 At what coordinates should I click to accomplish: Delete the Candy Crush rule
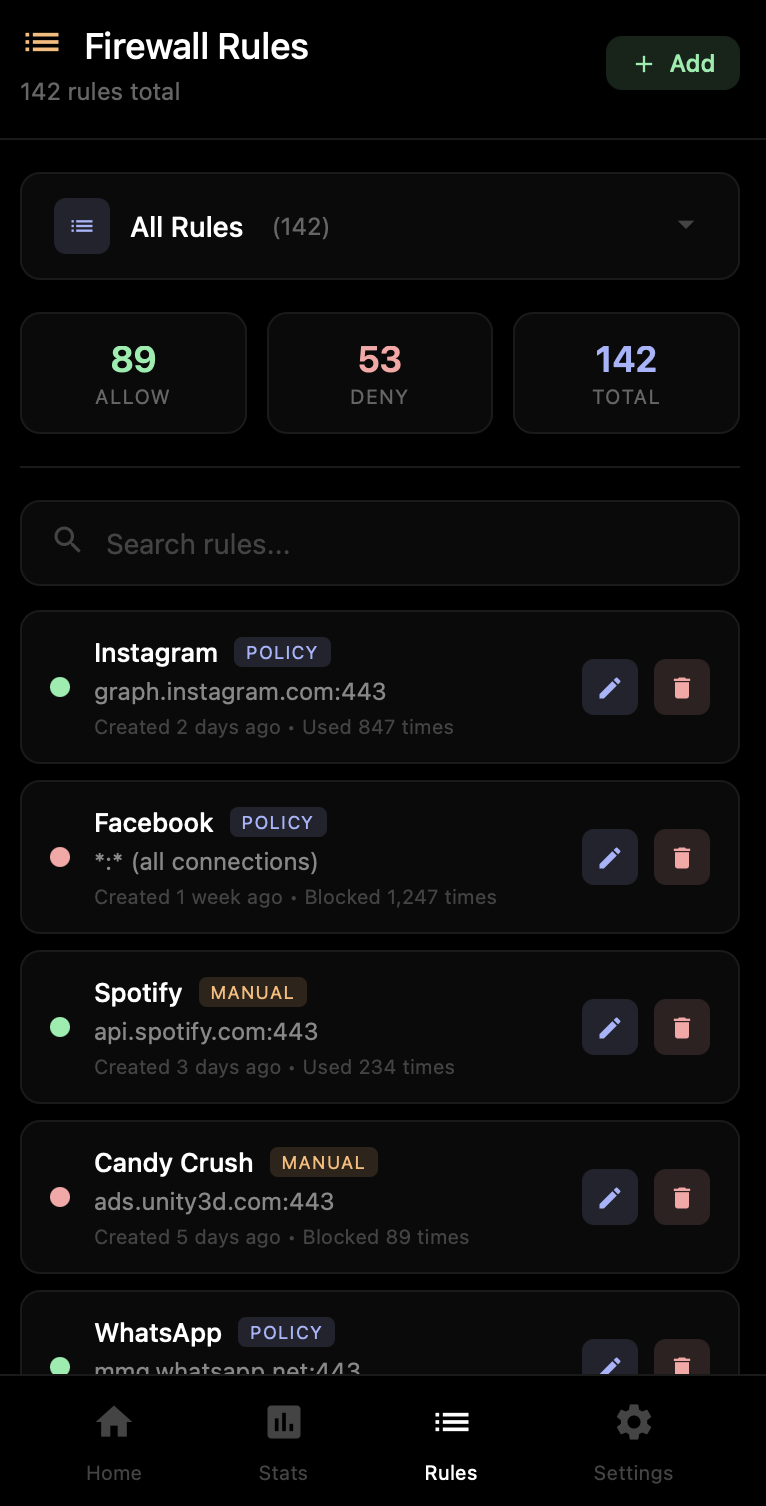click(682, 1197)
